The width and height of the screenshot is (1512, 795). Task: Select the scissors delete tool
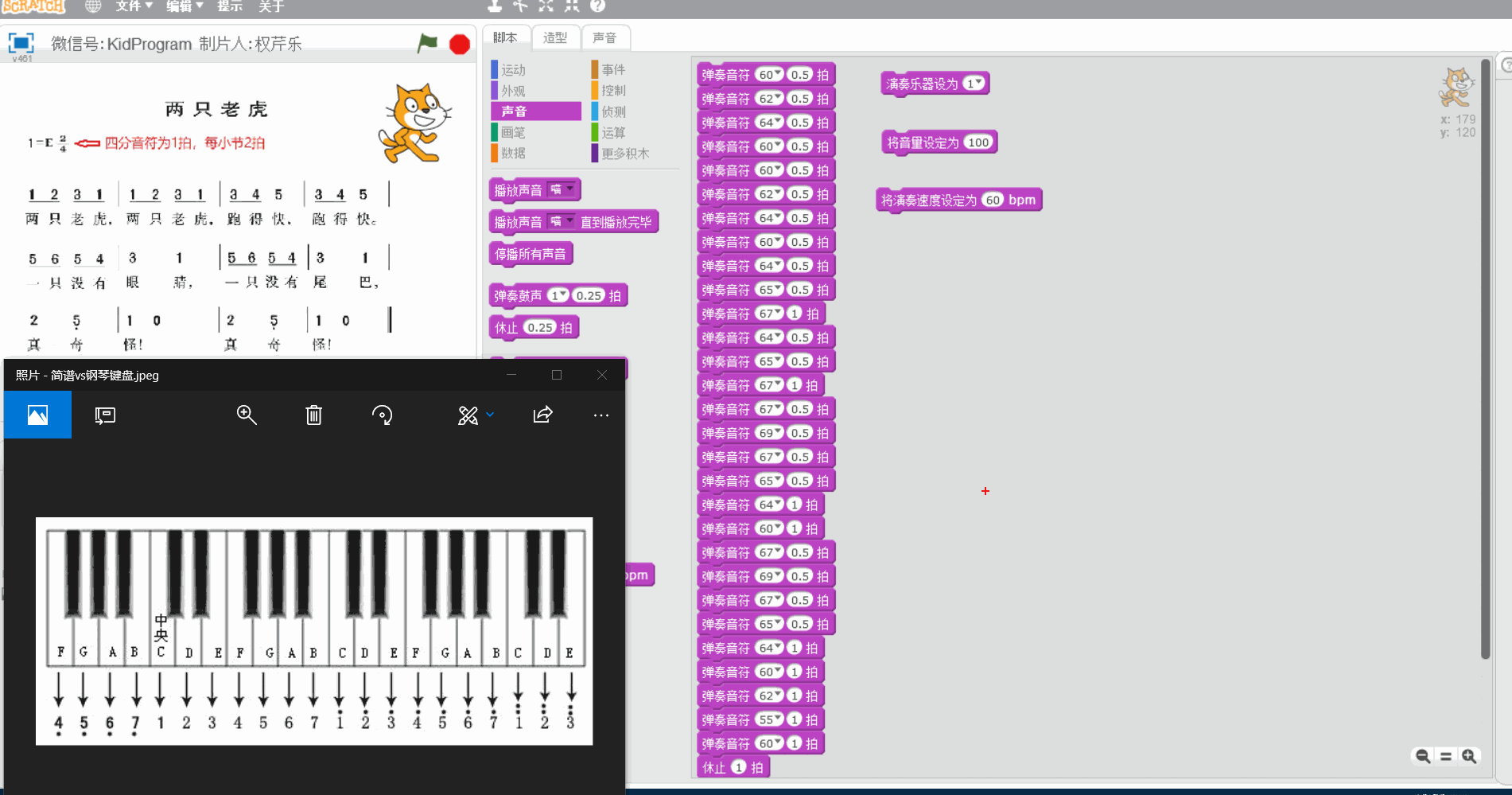click(x=520, y=6)
